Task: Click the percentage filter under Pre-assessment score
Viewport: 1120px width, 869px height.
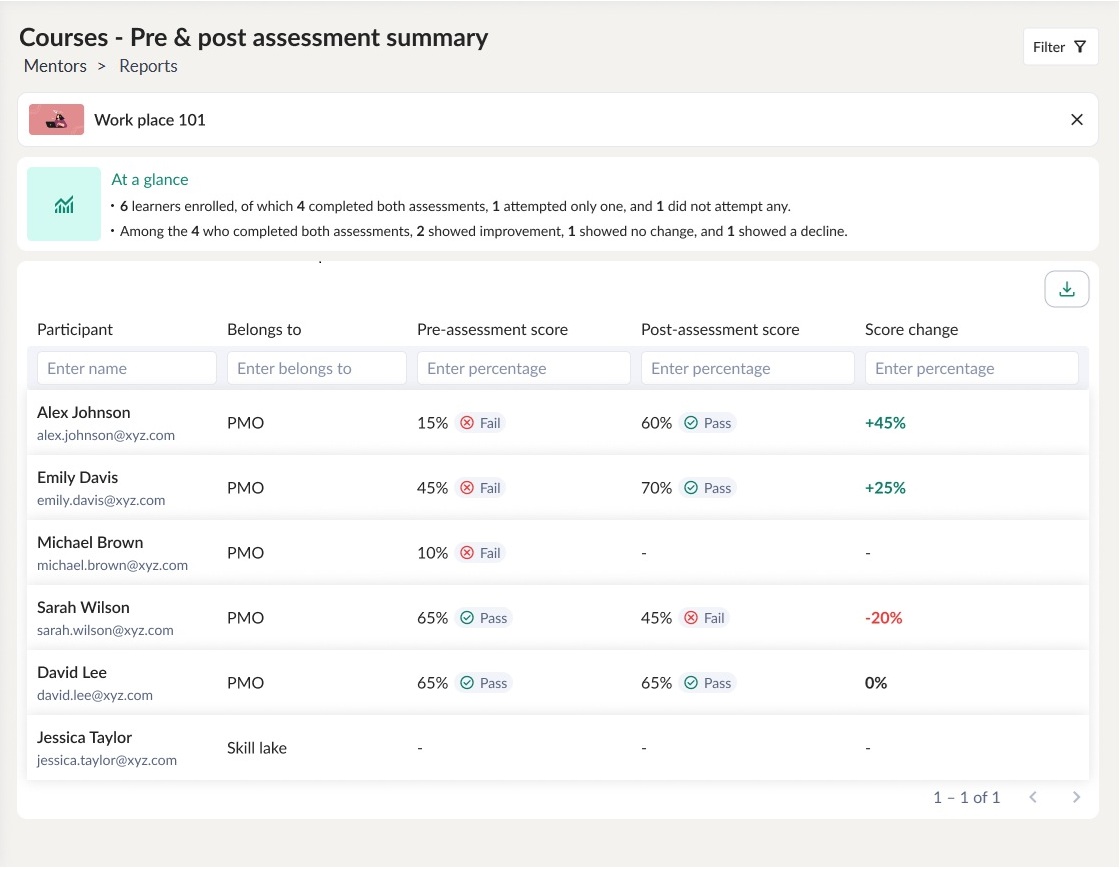Action: [523, 368]
